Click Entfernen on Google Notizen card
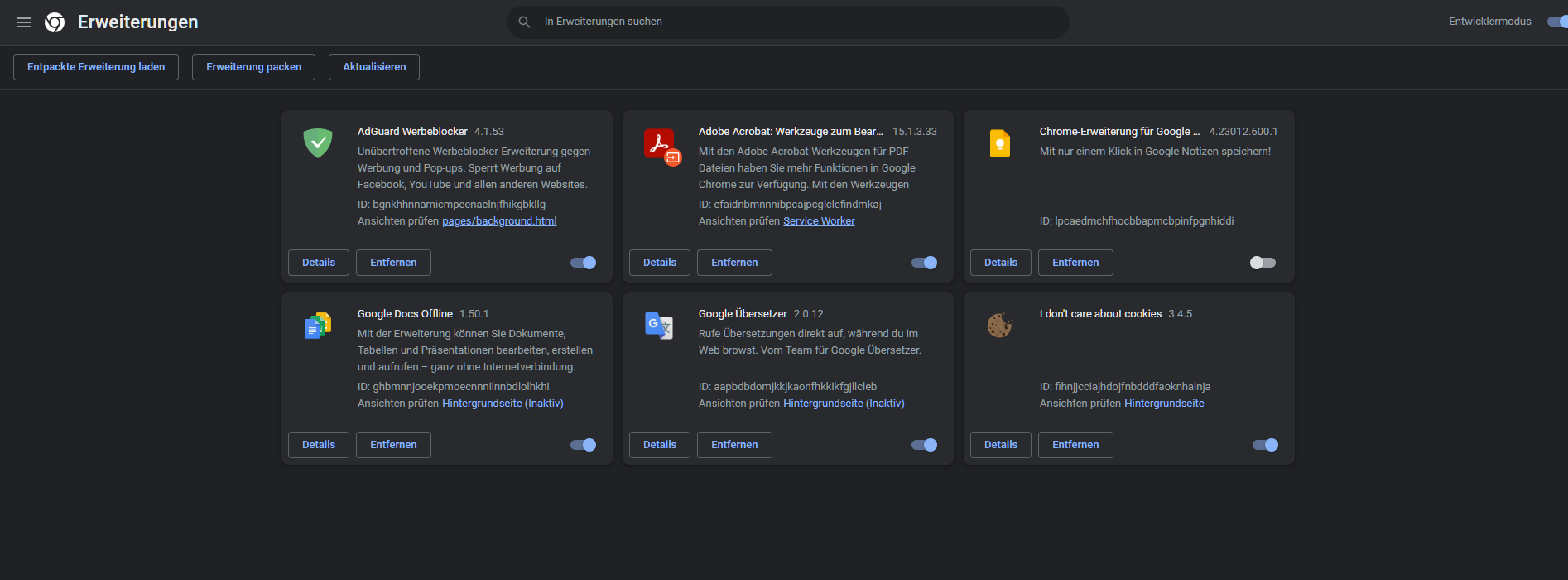Viewport: 1568px width, 580px height. 1075,263
